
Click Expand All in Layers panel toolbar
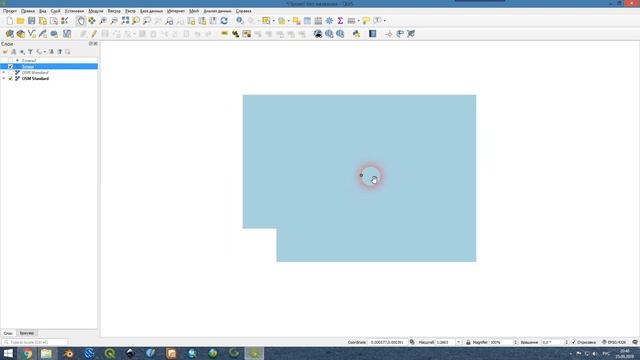pos(51,52)
